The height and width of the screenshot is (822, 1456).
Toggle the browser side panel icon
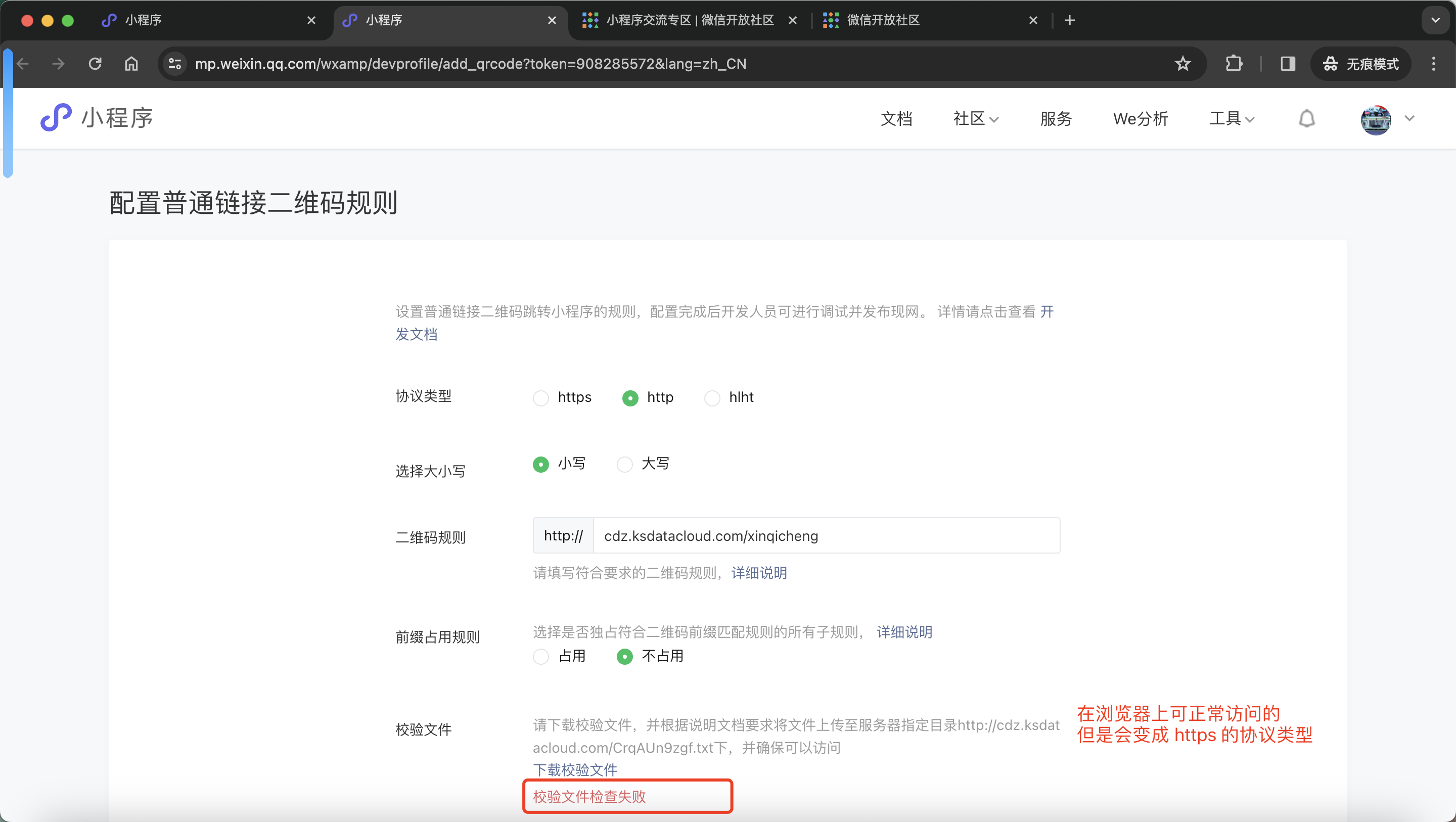click(x=1288, y=64)
